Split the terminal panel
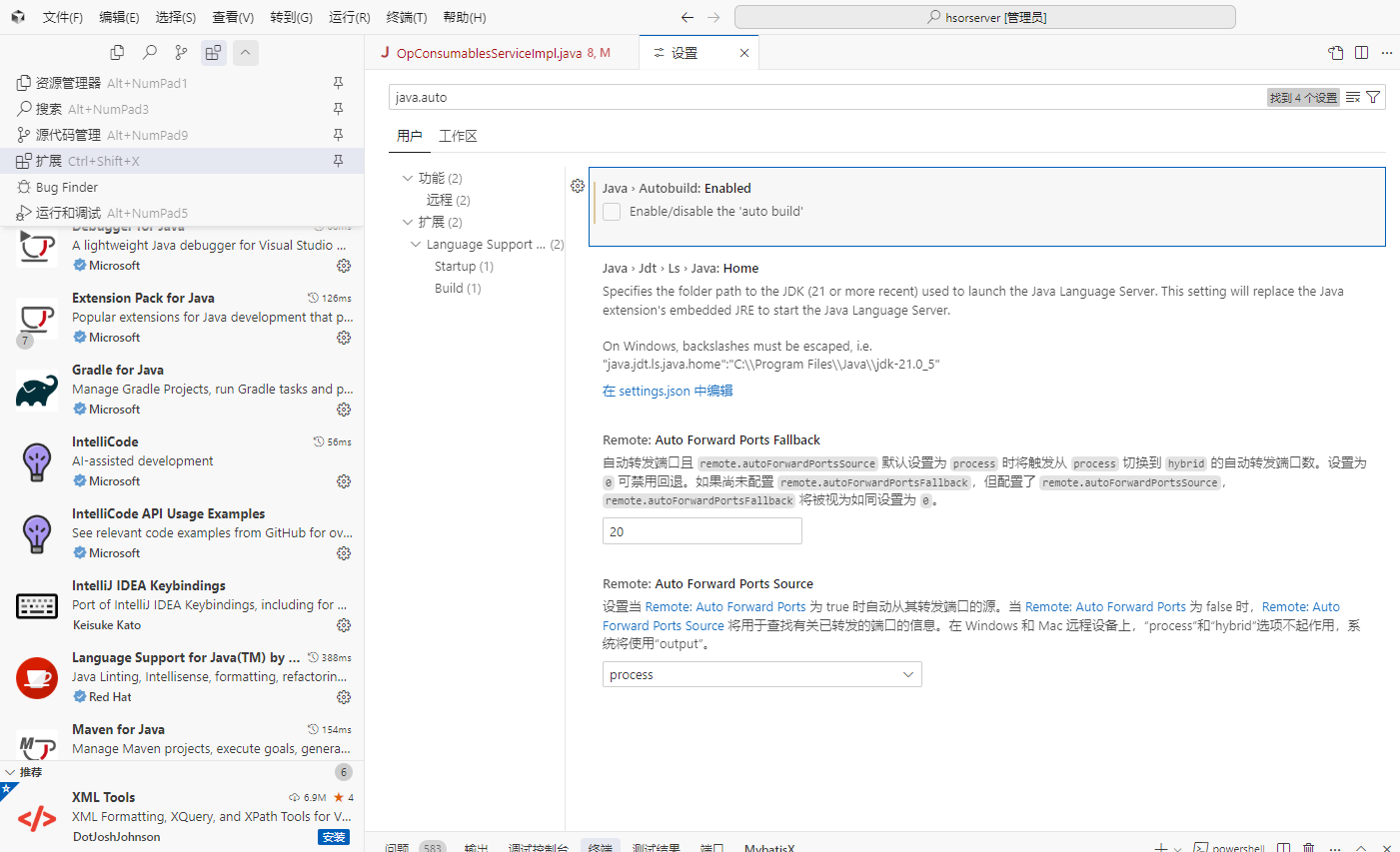Screen dimensions: 1400x852 coord(1284,847)
